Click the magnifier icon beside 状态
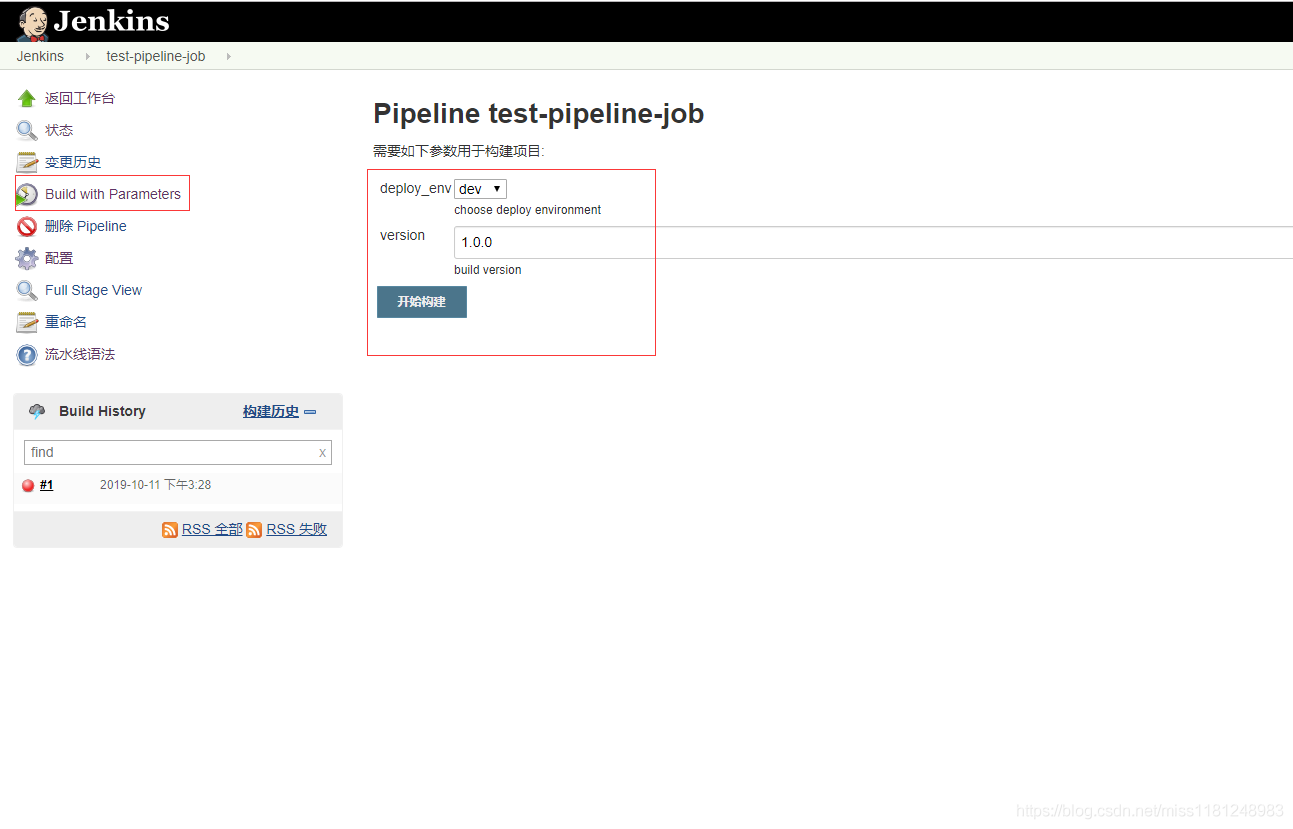Screen dimensions: 1293x829 tap(27, 130)
